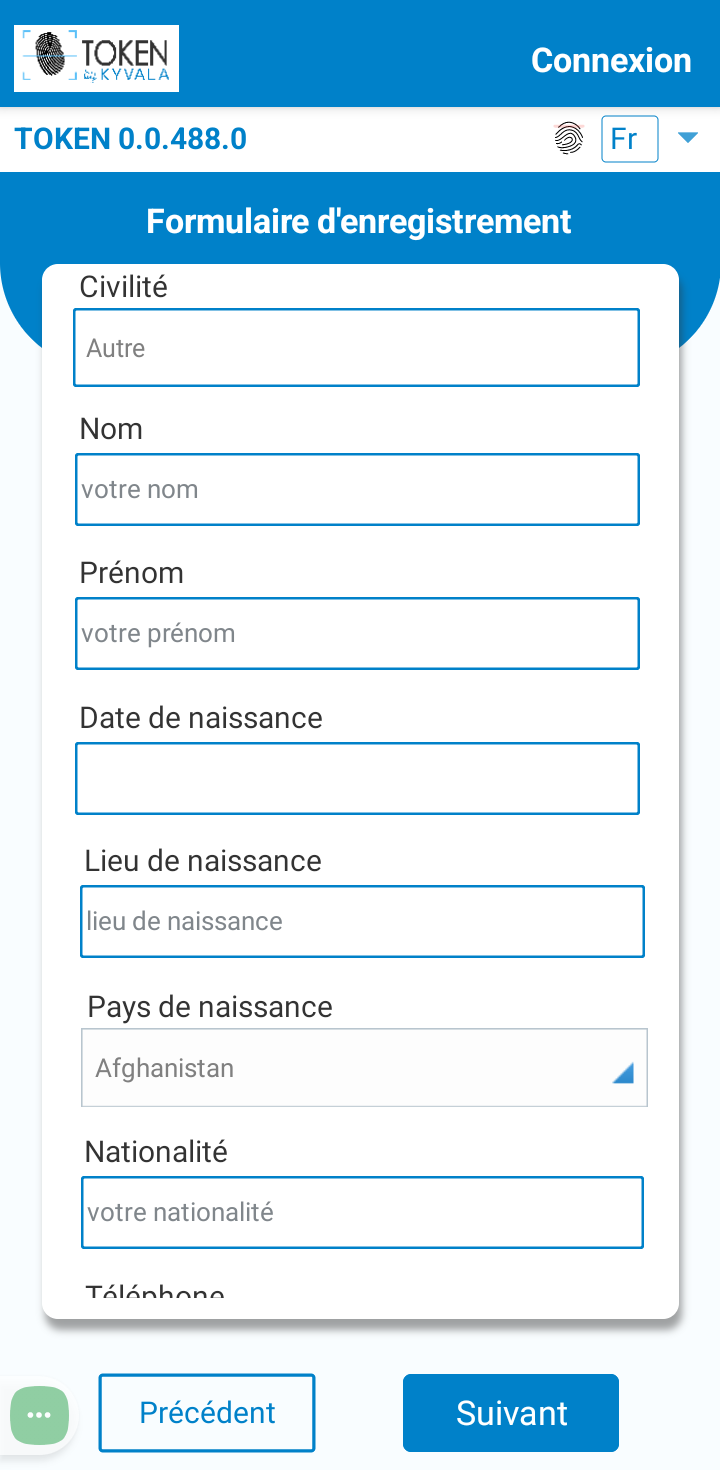Tap the Formulaire d'enregistrement heading
Screen dimensions: 720x1470
[x=359, y=221]
